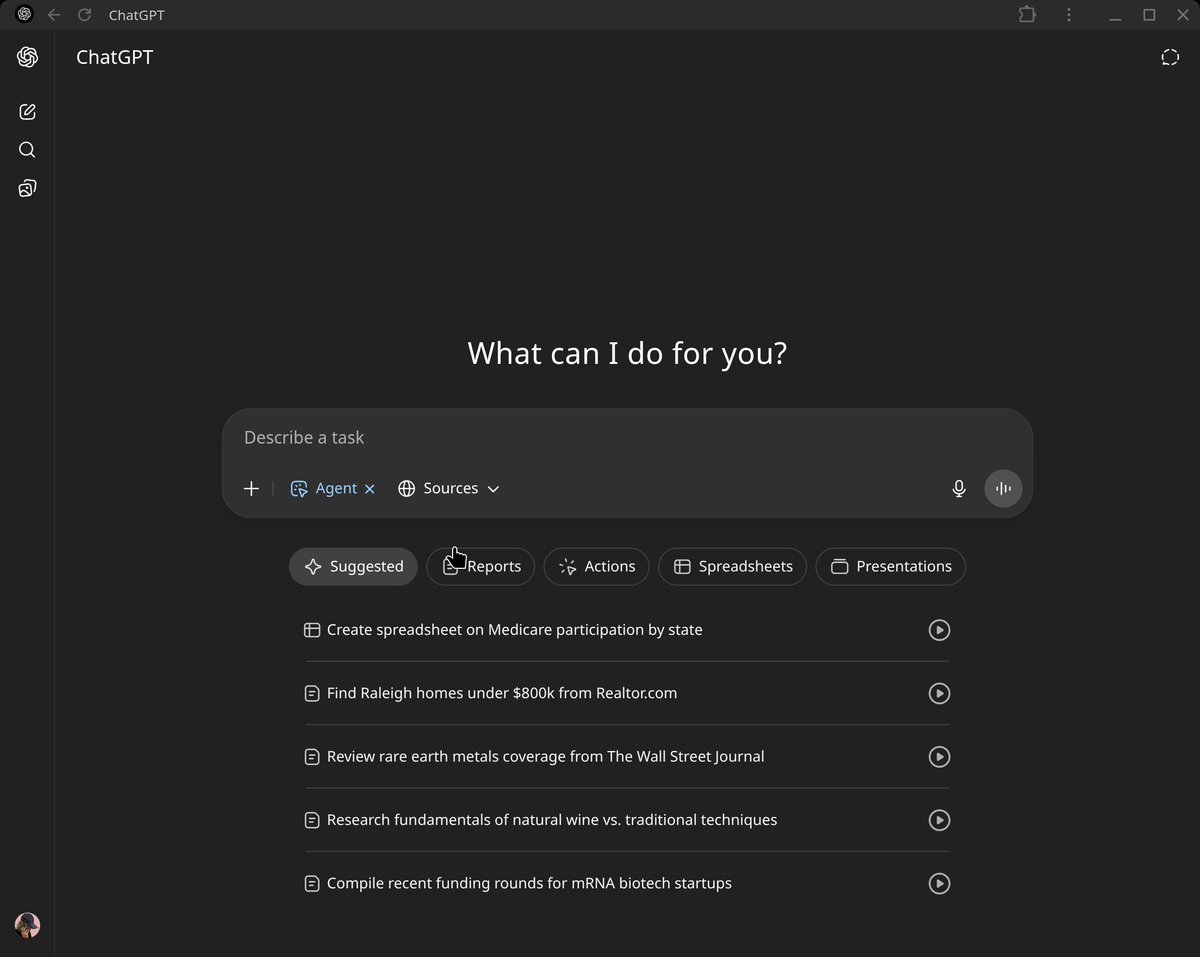Click the document icon beside Raleigh homes suggestion
Image resolution: width=1200 pixels, height=957 pixels.
point(312,693)
